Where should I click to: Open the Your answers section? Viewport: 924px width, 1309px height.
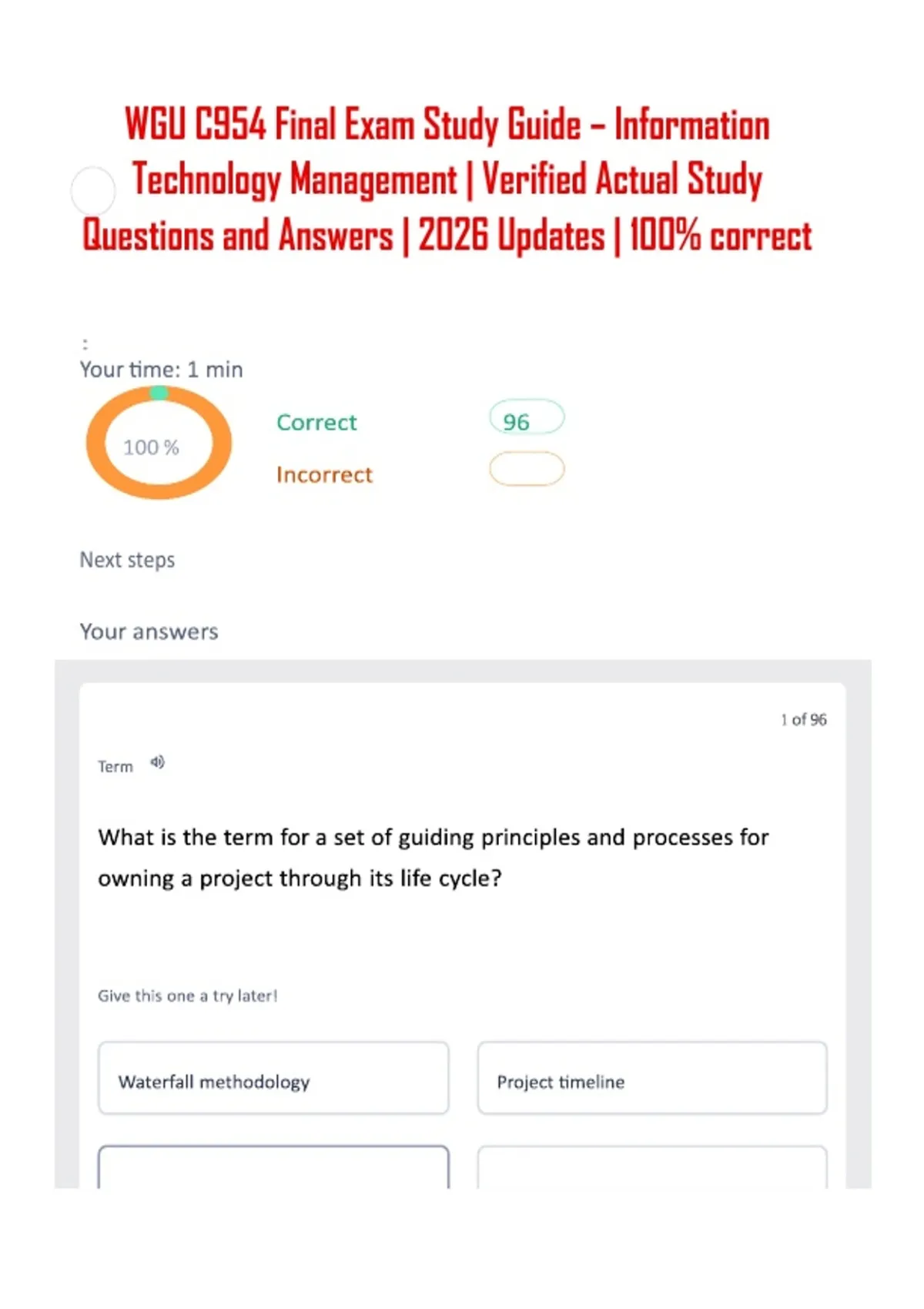pyautogui.click(x=149, y=631)
